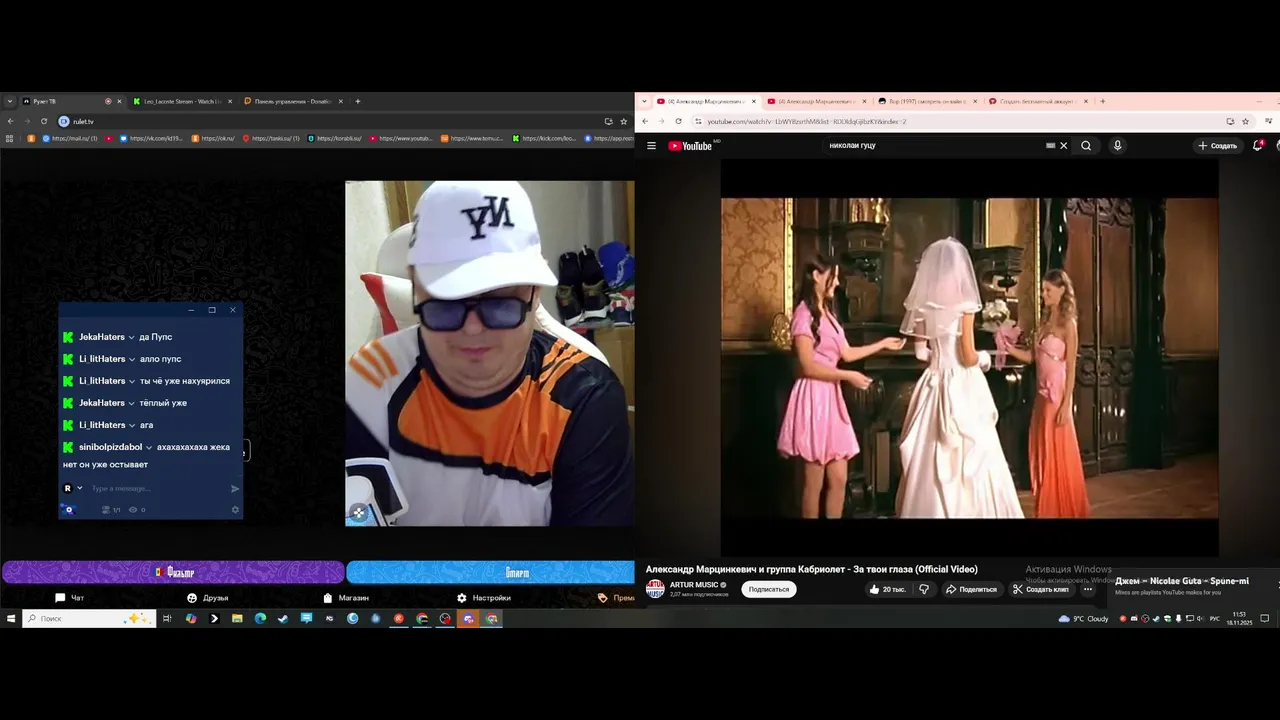Bookmark rulet.tv with the star icon
The image size is (1280, 720).
click(623, 121)
